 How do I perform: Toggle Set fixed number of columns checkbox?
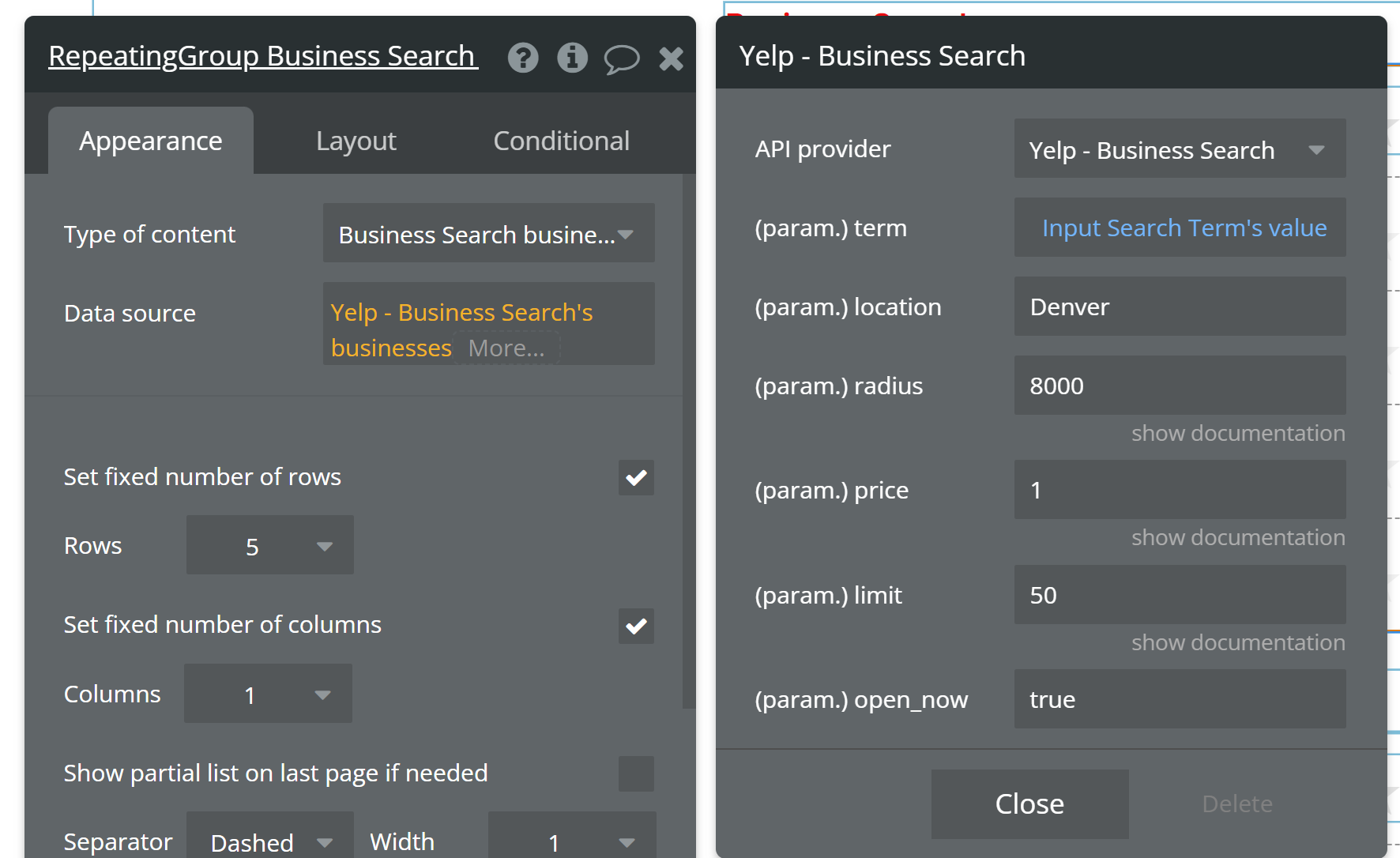[x=636, y=626]
